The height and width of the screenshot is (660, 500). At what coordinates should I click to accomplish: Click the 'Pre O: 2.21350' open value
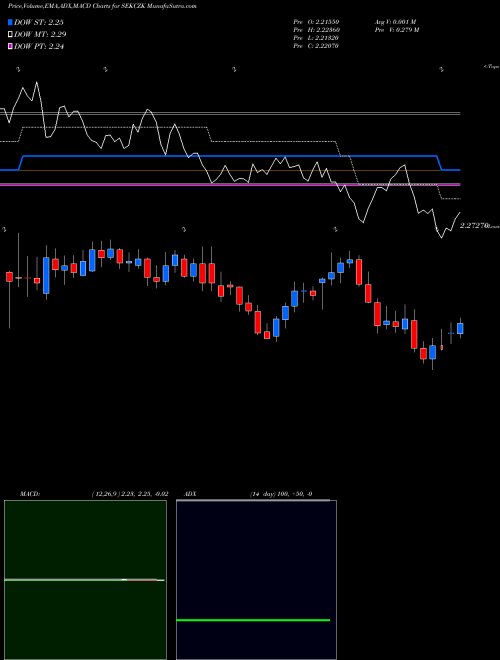pos(316,22)
